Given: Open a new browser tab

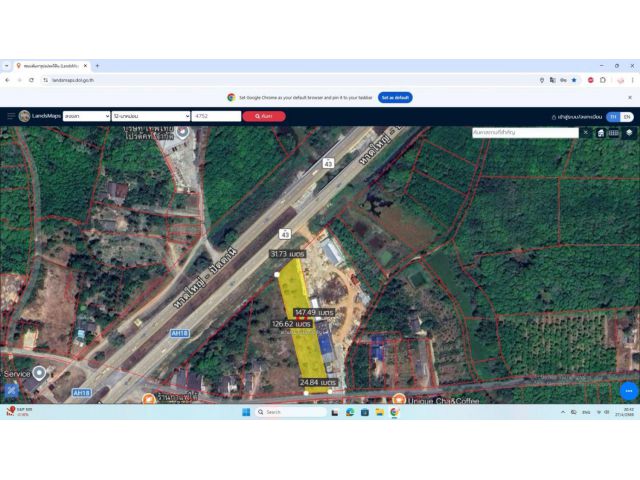Looking at the screenshot, I should coord(97,66).
